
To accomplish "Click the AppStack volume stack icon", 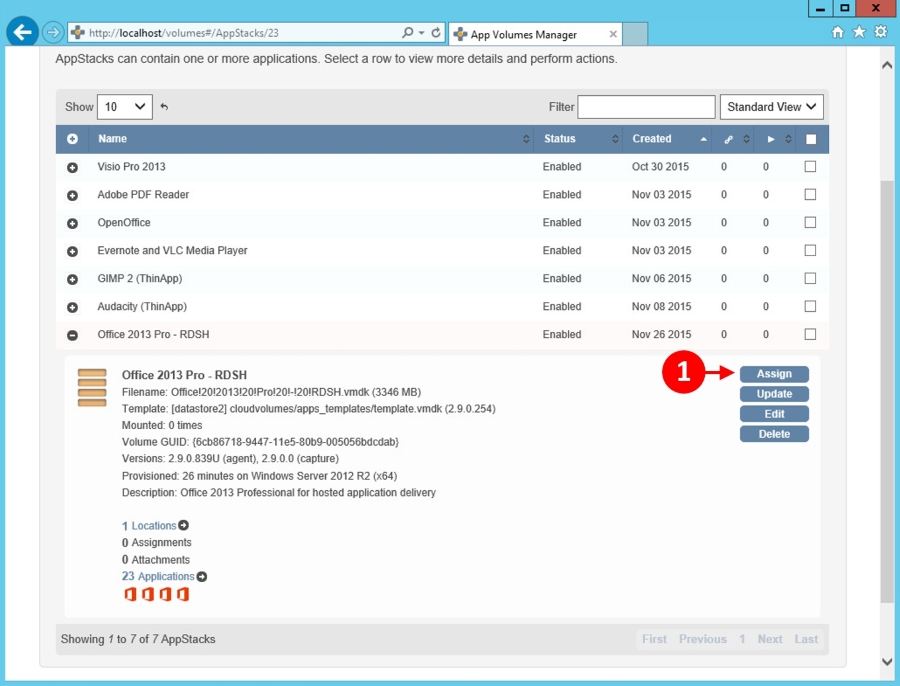I will (92, 387).
